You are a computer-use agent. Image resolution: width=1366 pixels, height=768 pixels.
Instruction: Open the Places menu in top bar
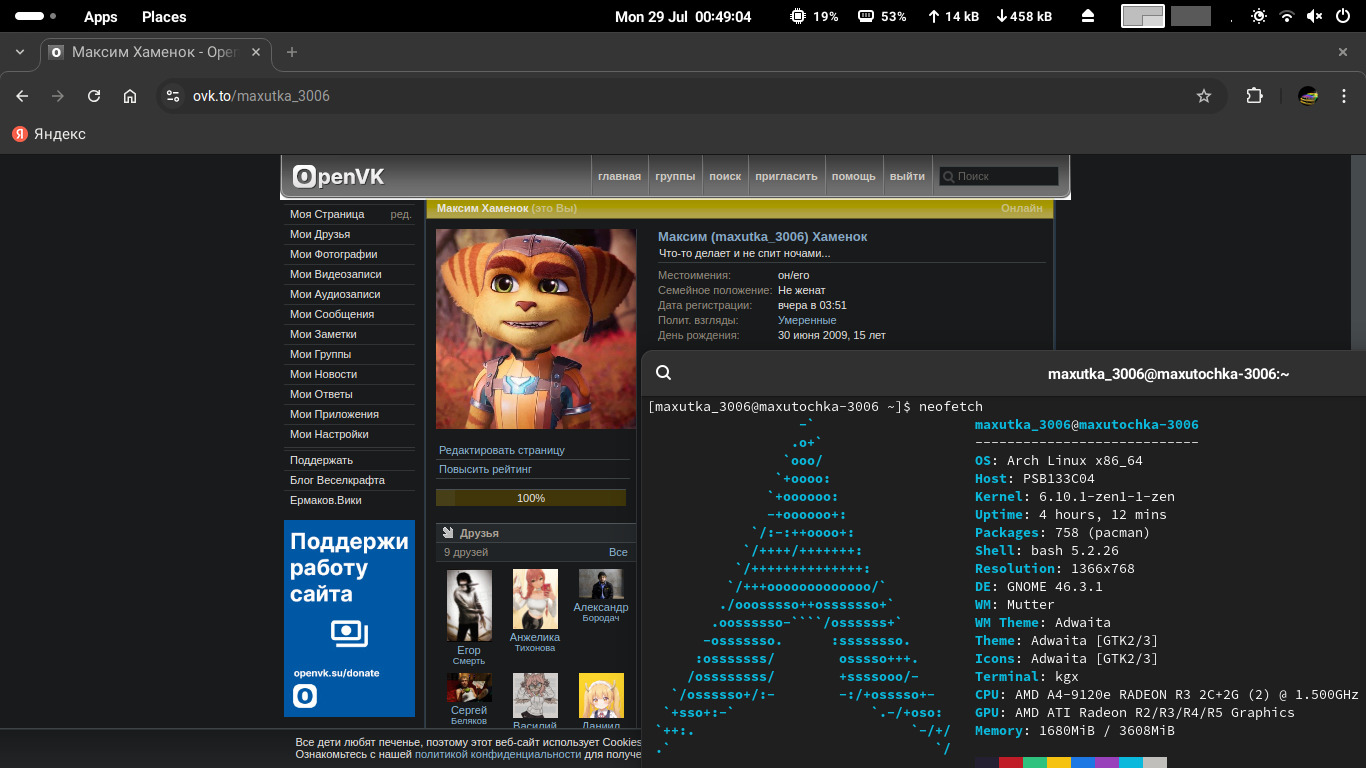coord(164,16)
